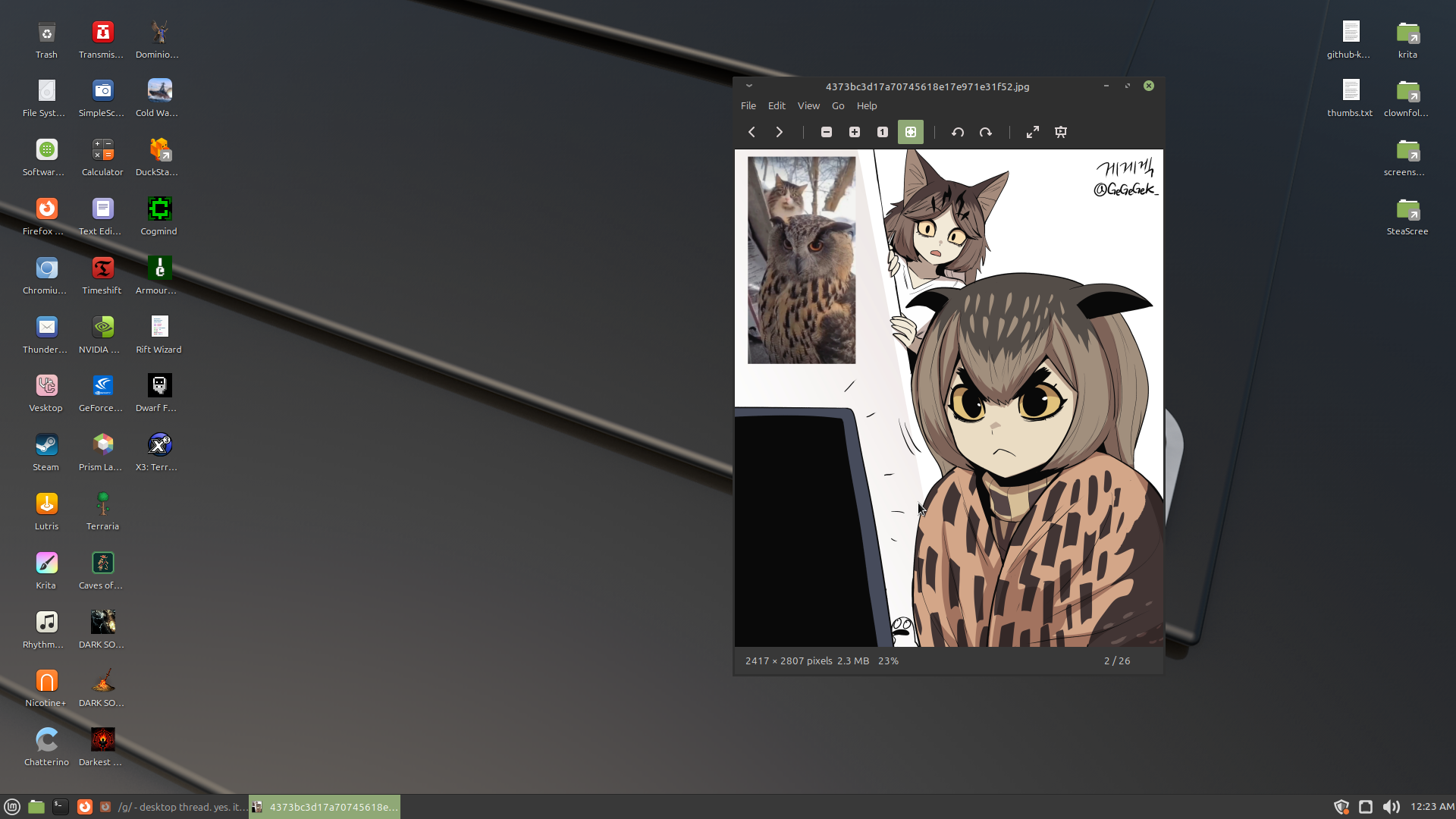The image size is (1456, 819).
Task: Launch Transmission from desktop
Action: [x=102, y=40]
